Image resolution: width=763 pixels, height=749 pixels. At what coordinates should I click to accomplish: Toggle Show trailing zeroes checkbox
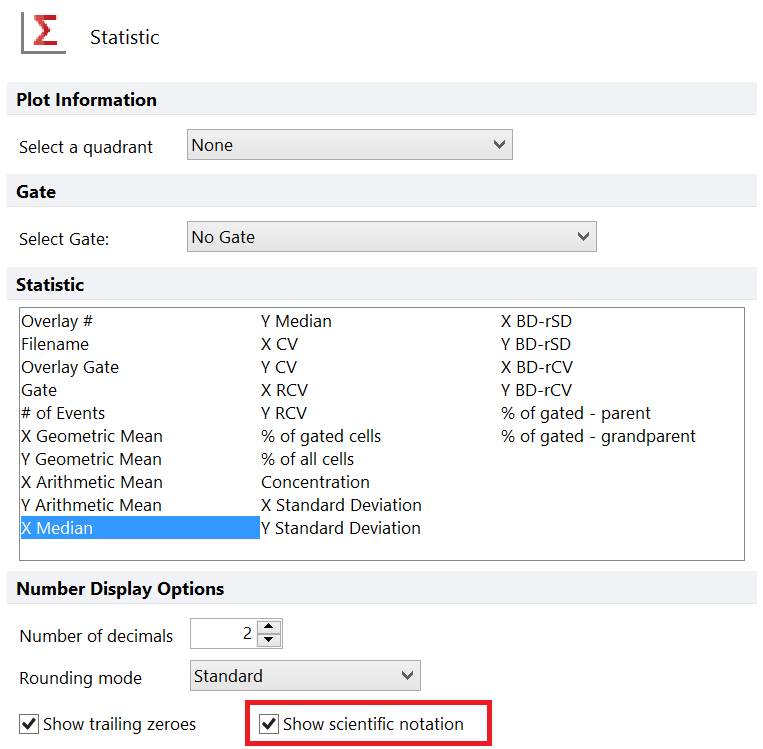click(x=30, y=724)
